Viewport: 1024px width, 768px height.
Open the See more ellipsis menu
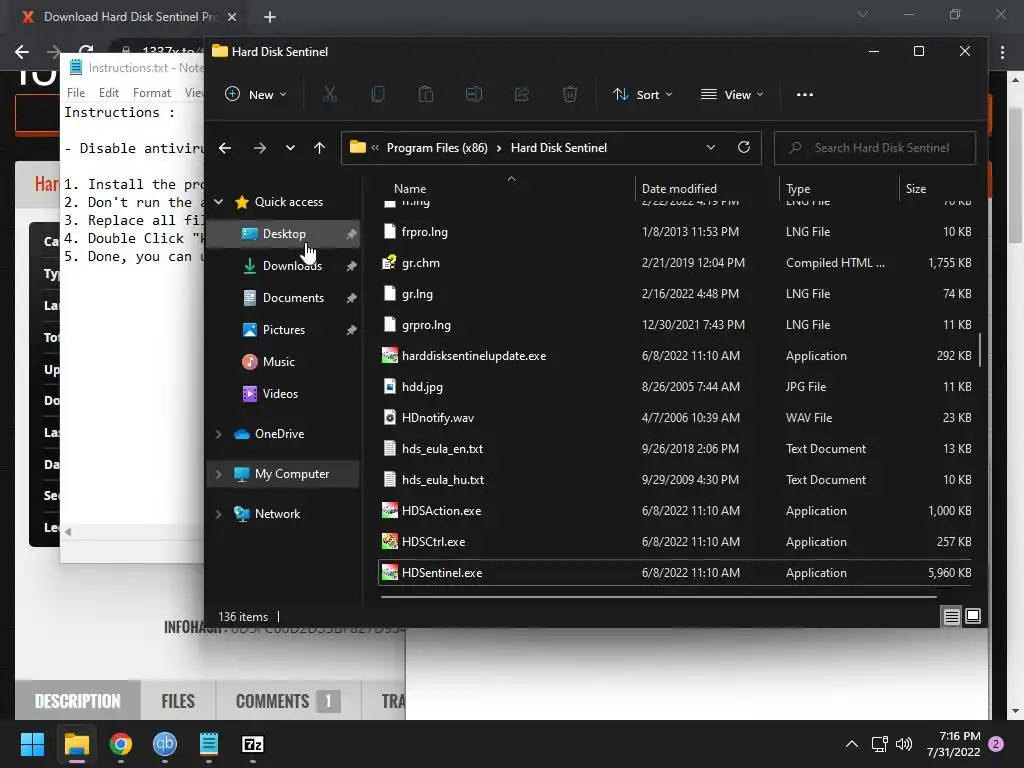805,95
